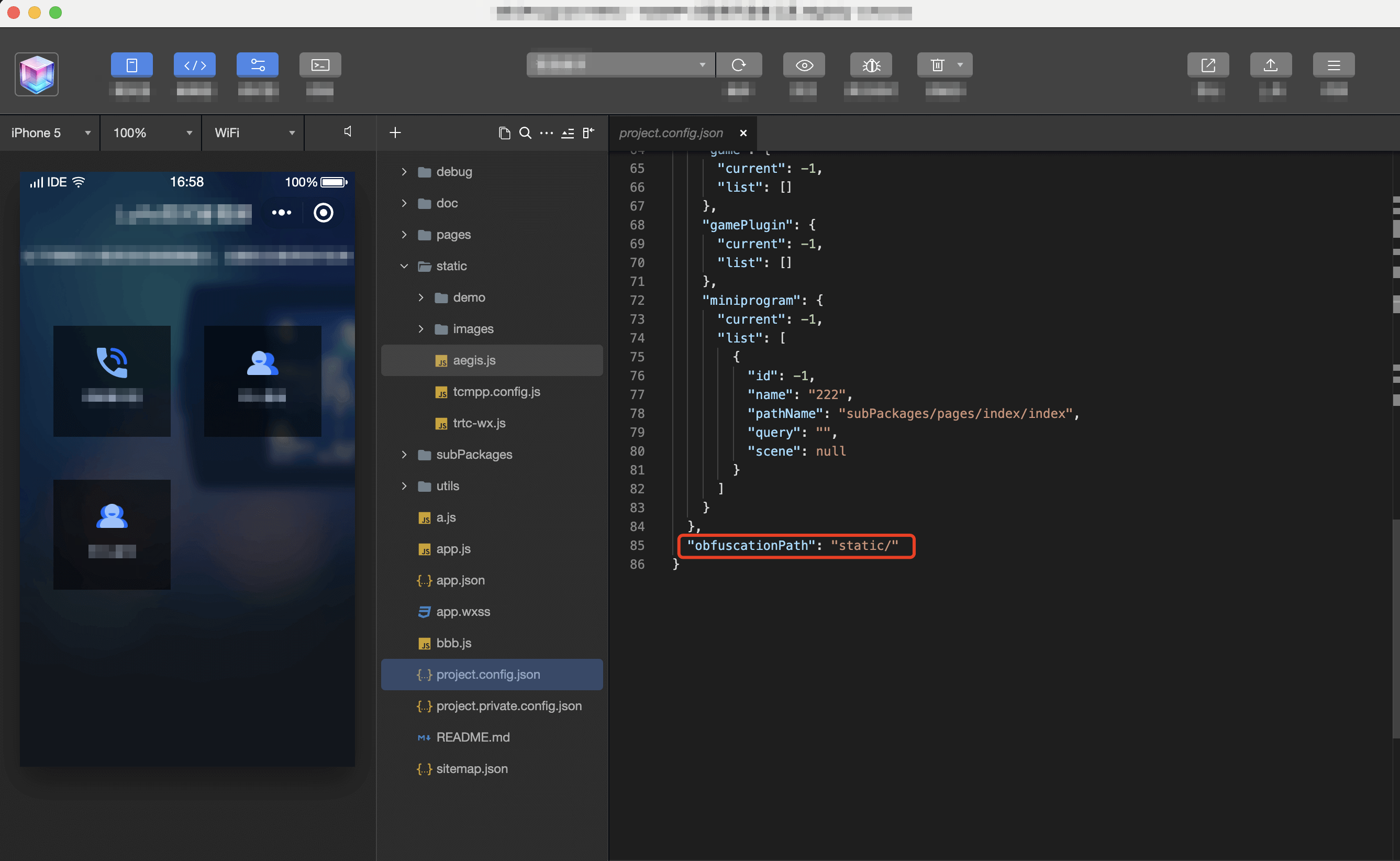
Task: Mute simulator sound with speaker icon
Action: pos(348,132)
